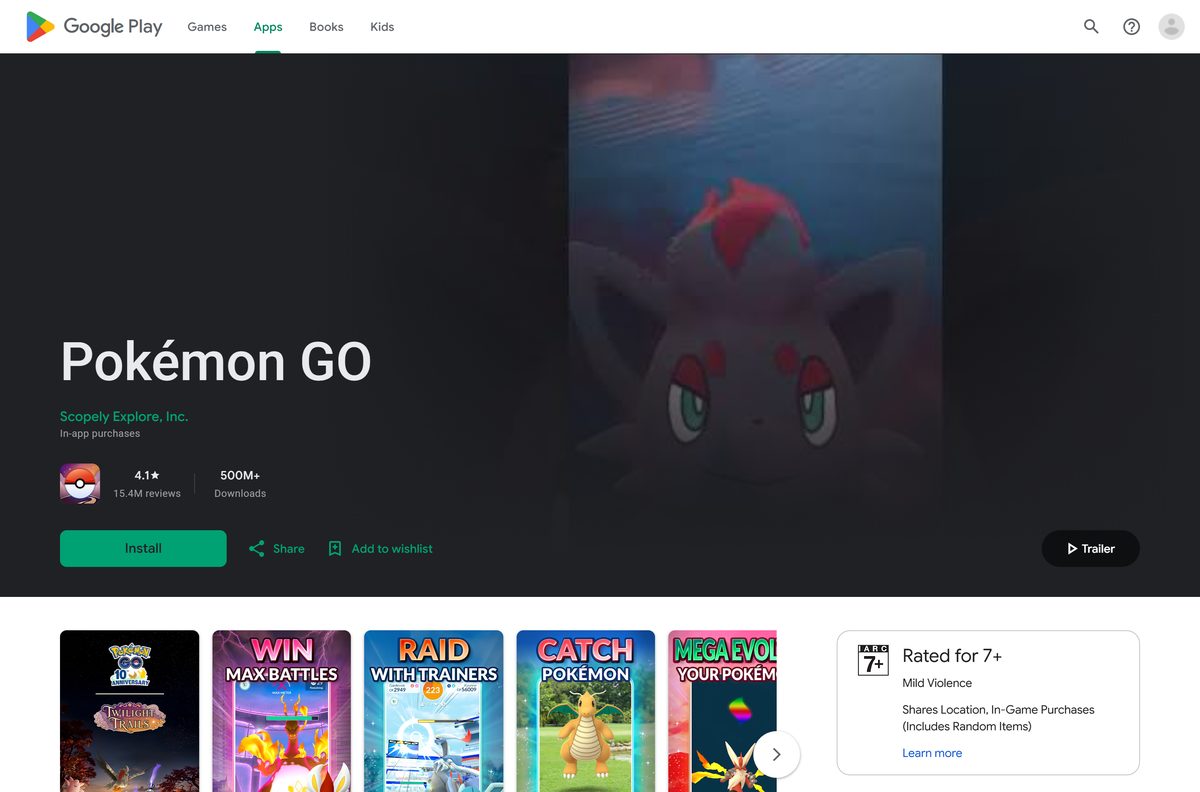Click the In-app purchases text
Image resolution: width=1200 pixels, height=792 pixels.
pos(100,434)
